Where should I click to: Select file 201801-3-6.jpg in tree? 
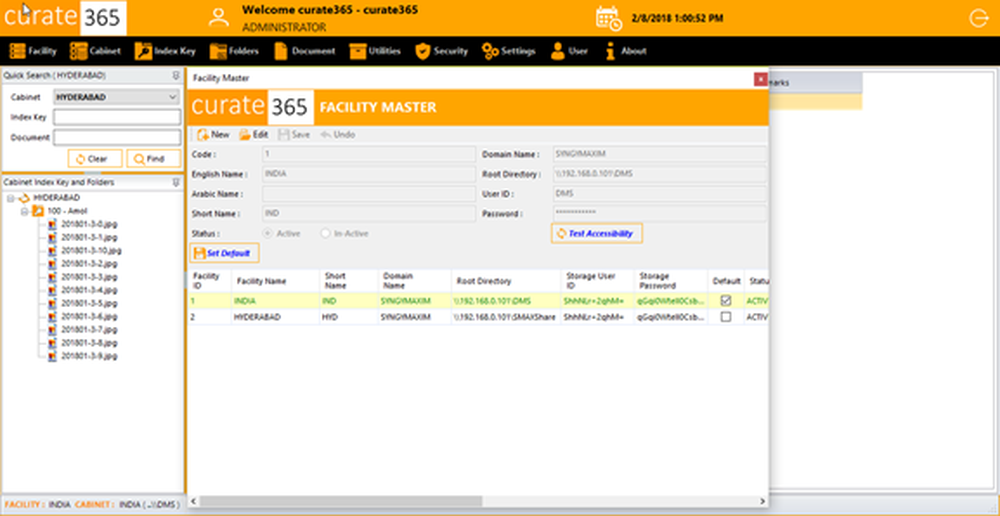pos(89,316)
